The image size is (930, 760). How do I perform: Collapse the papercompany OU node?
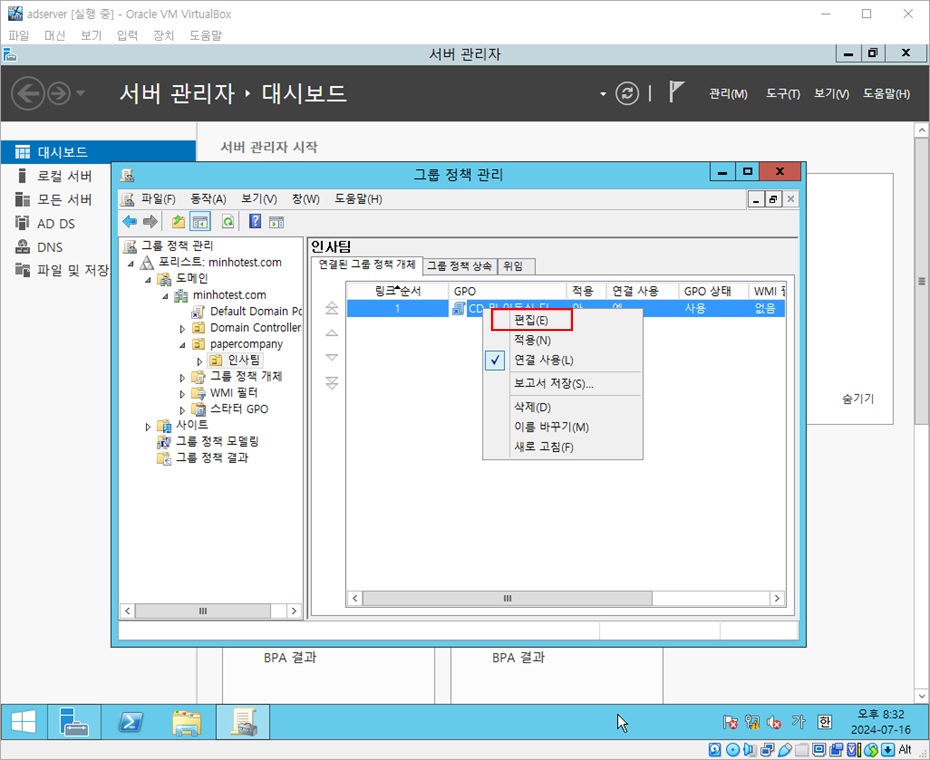coord(182,345)
